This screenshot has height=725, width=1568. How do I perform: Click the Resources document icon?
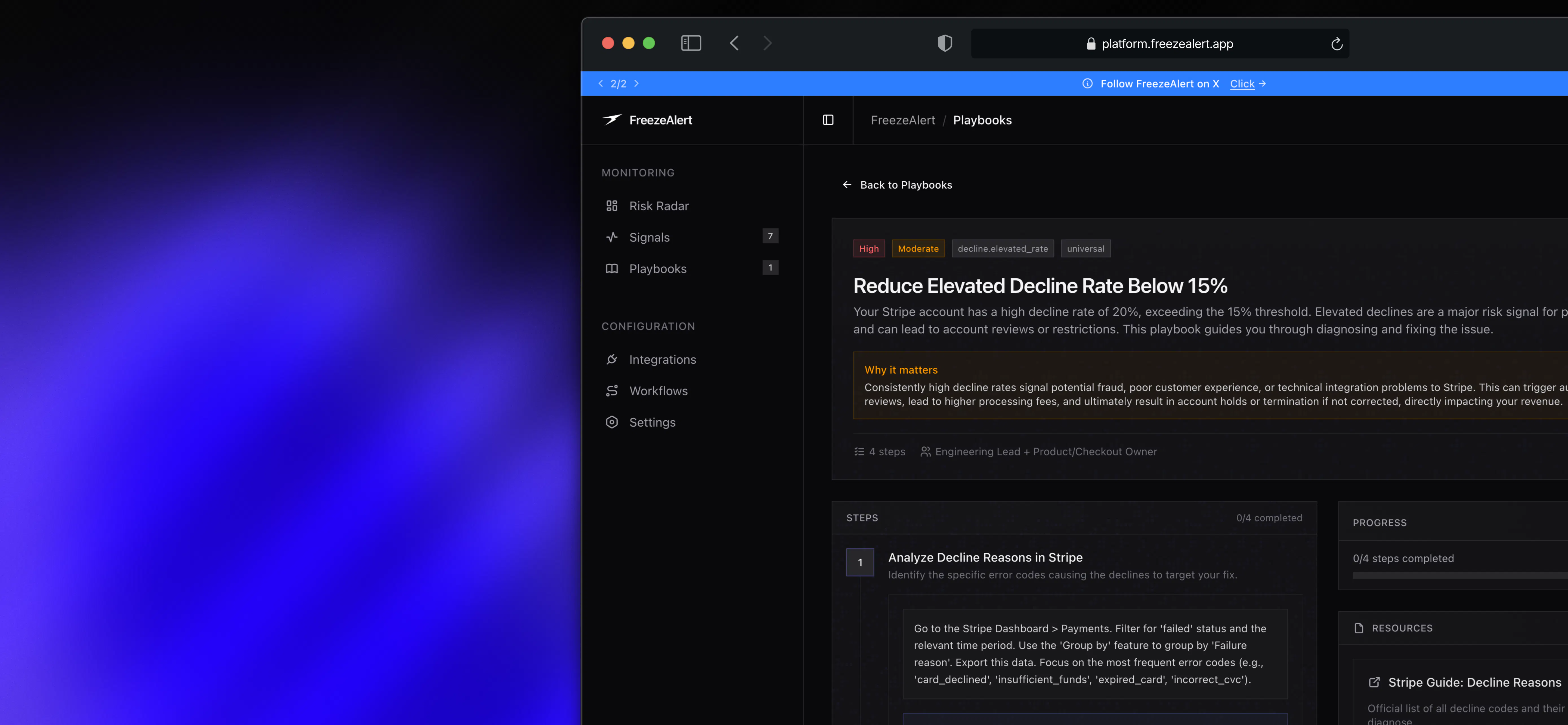1359,628
